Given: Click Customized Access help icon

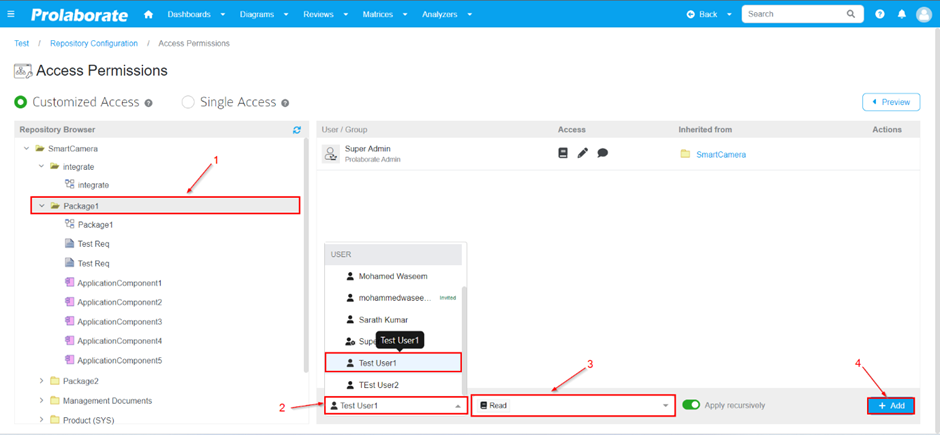Looking at the screenshot, I should click(x=148, y=103).
